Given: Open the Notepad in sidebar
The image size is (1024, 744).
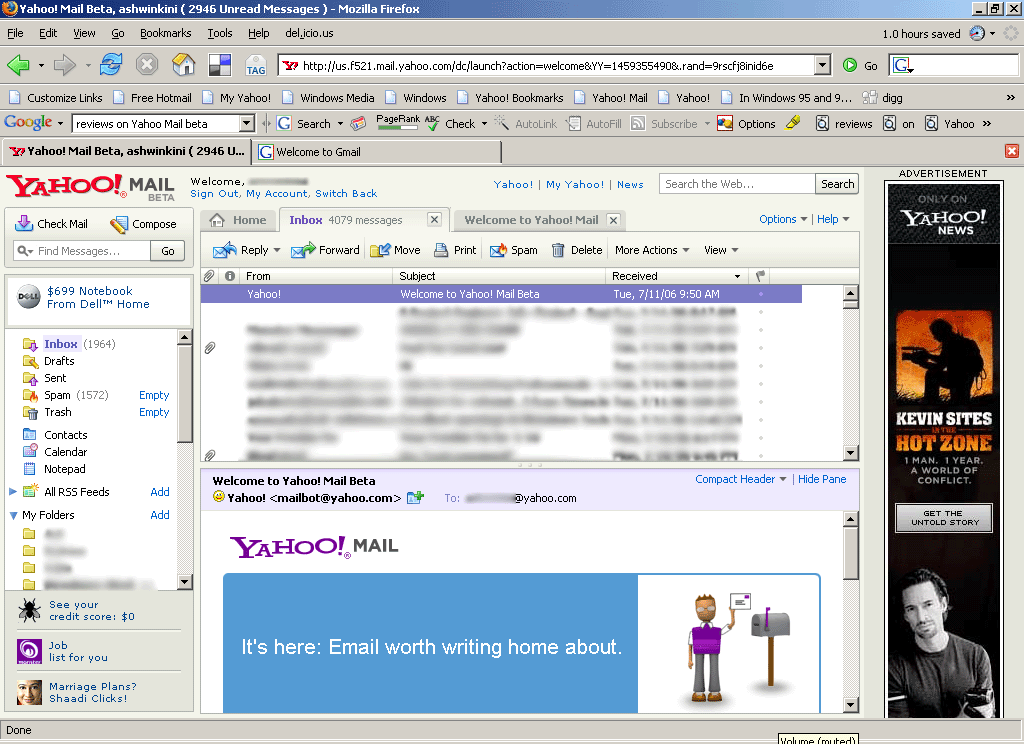Looking at the screenshot, I should pyautogui.click(x=65, y=468).
